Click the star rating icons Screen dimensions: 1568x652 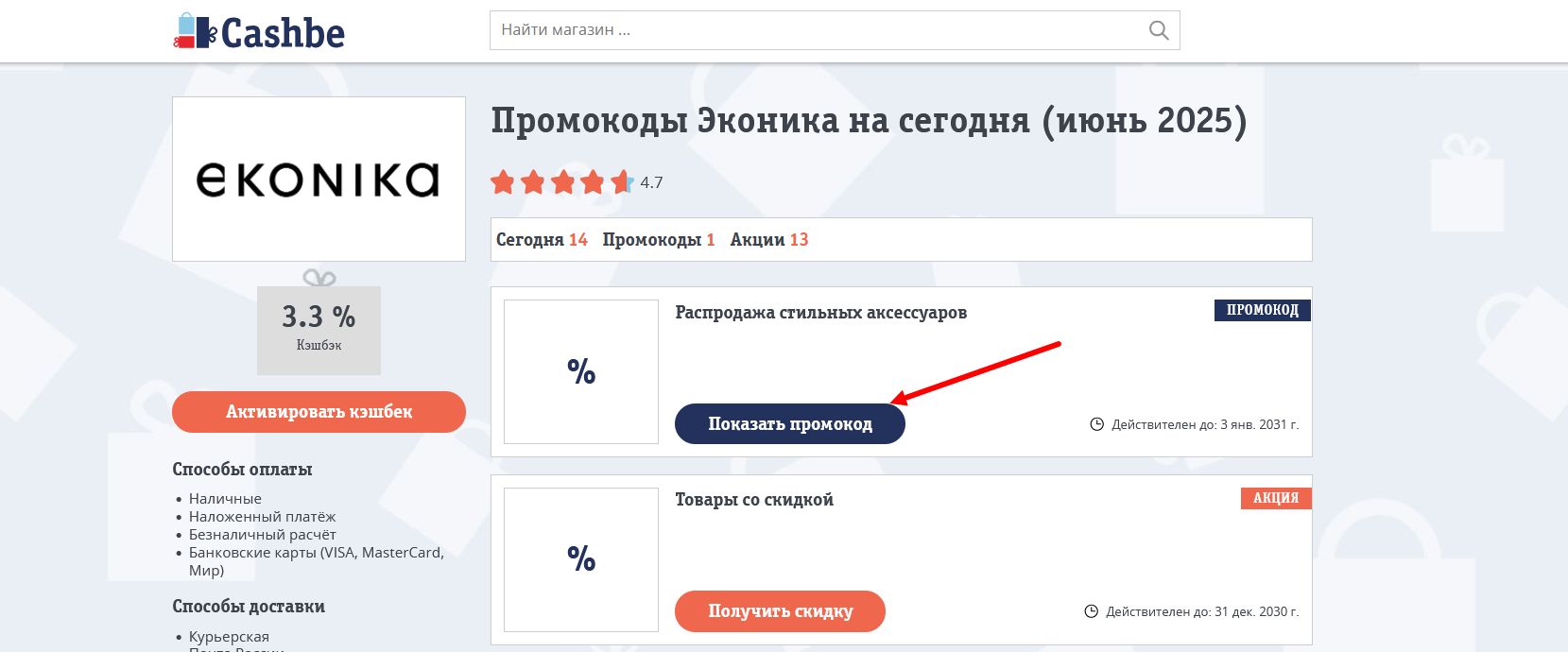click(562, 182)
